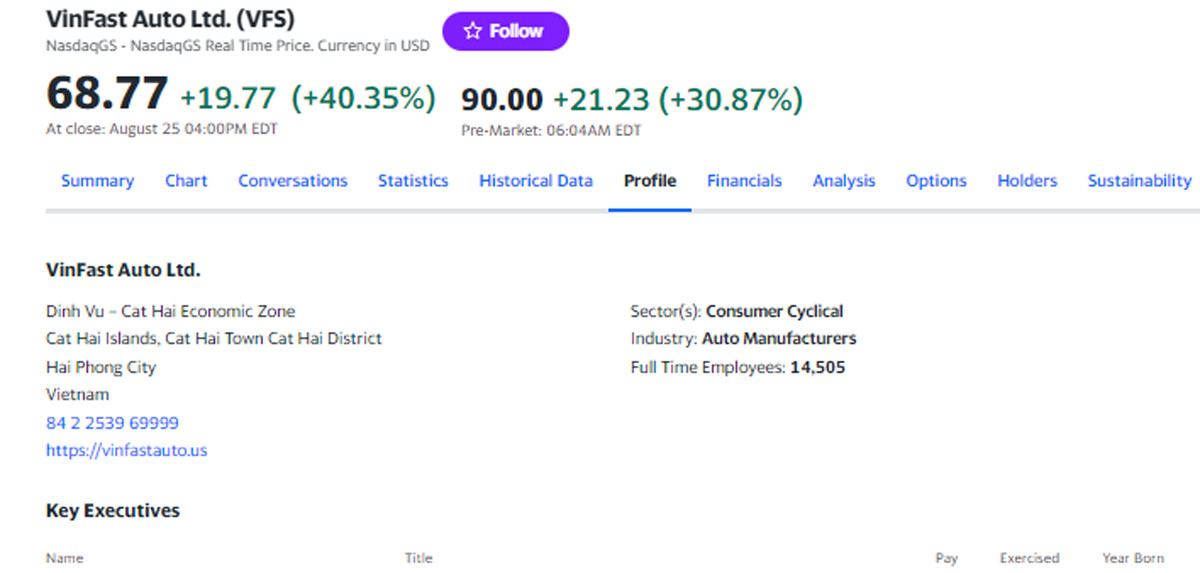Image resolution: width=1200 pixels, height=573 pixels.
Task: Open the Sustainability tab
Action: [1139, 181]
